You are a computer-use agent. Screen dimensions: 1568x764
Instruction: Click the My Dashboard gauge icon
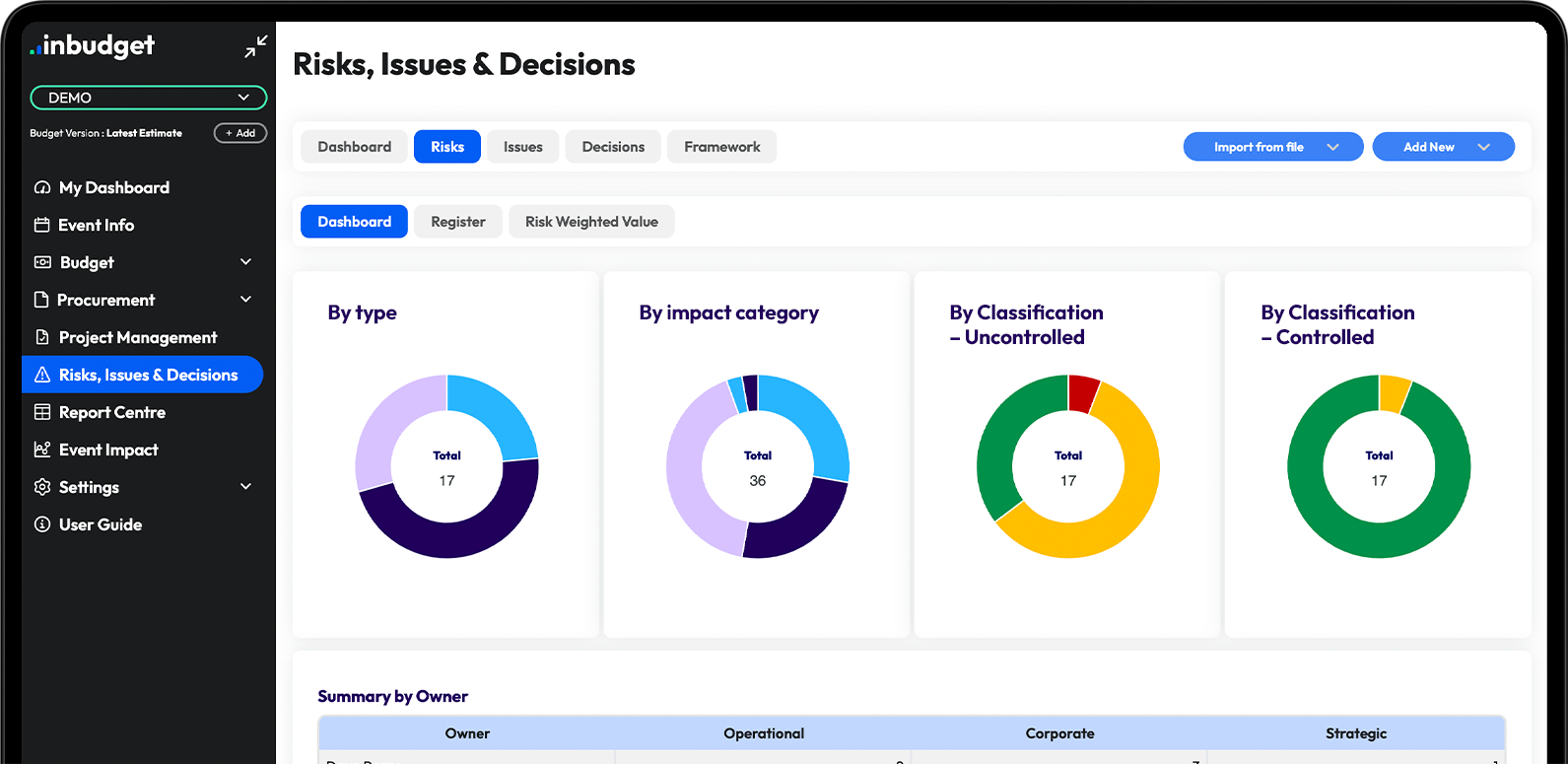(x=42, y=187)
